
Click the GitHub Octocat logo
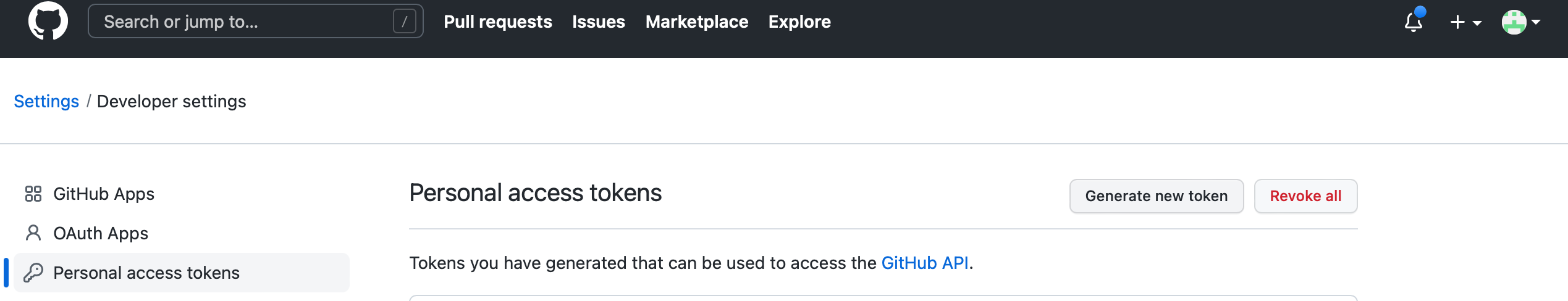tap(48, 21)
